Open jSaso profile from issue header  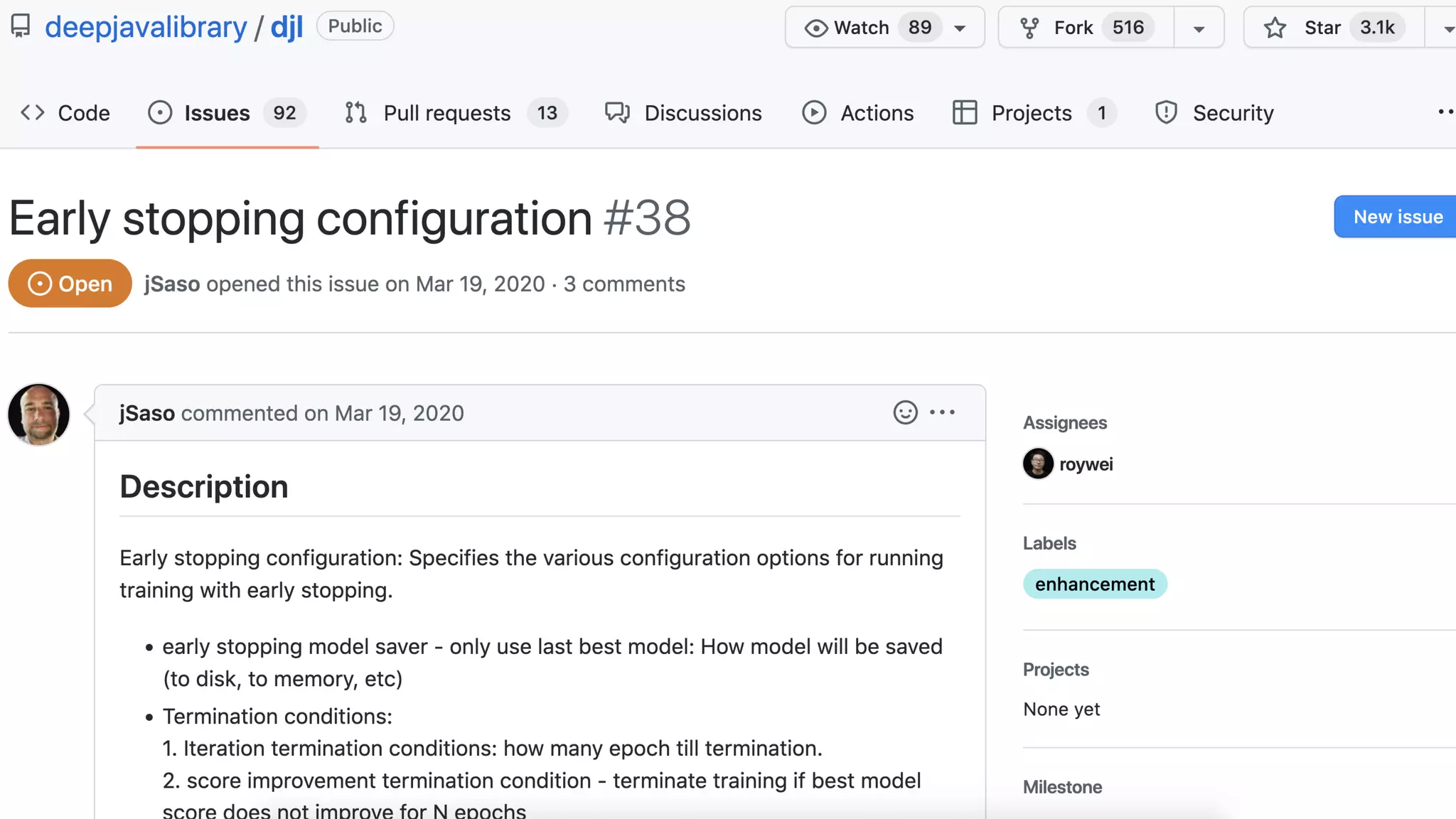coord(172,284)
